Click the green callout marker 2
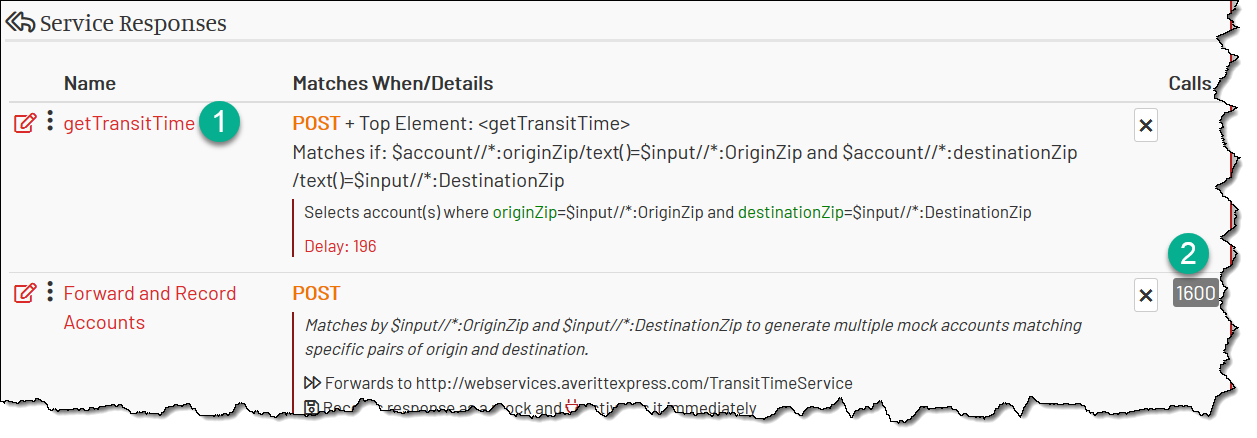 click(1187, 254)
